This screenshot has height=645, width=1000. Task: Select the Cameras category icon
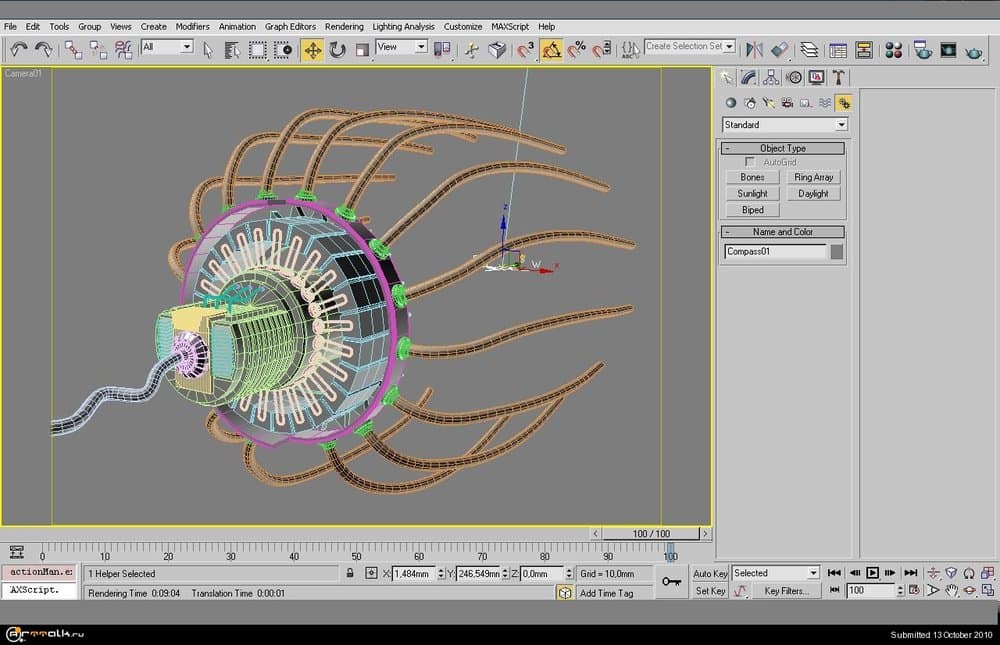click(788, 102)
